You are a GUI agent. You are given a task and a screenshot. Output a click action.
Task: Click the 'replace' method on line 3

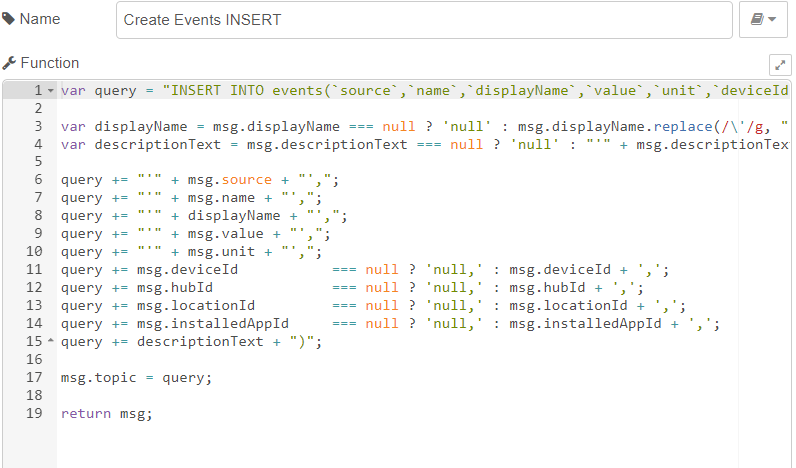pos(683,126)
